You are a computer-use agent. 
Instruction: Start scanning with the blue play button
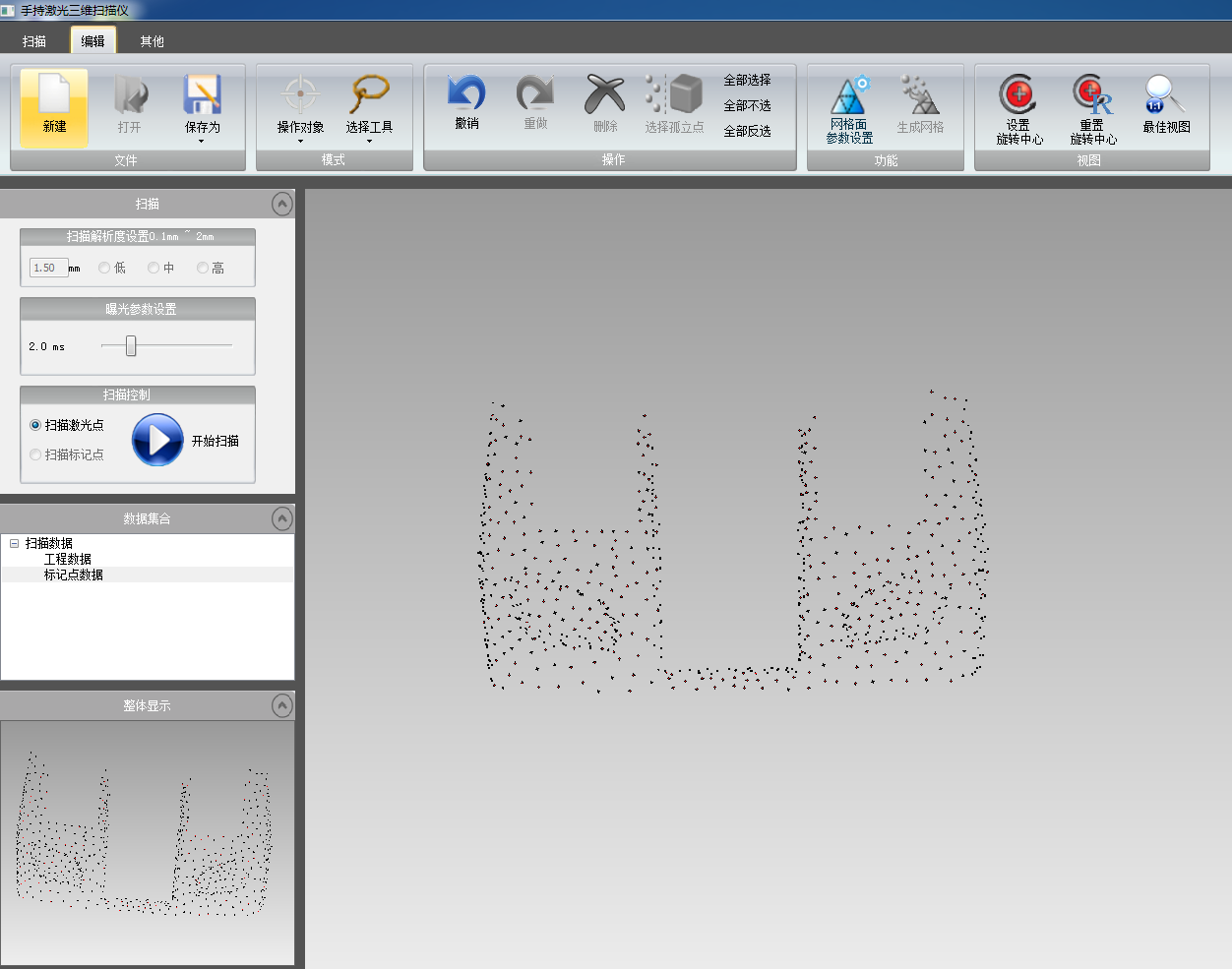tap(157, 440)
